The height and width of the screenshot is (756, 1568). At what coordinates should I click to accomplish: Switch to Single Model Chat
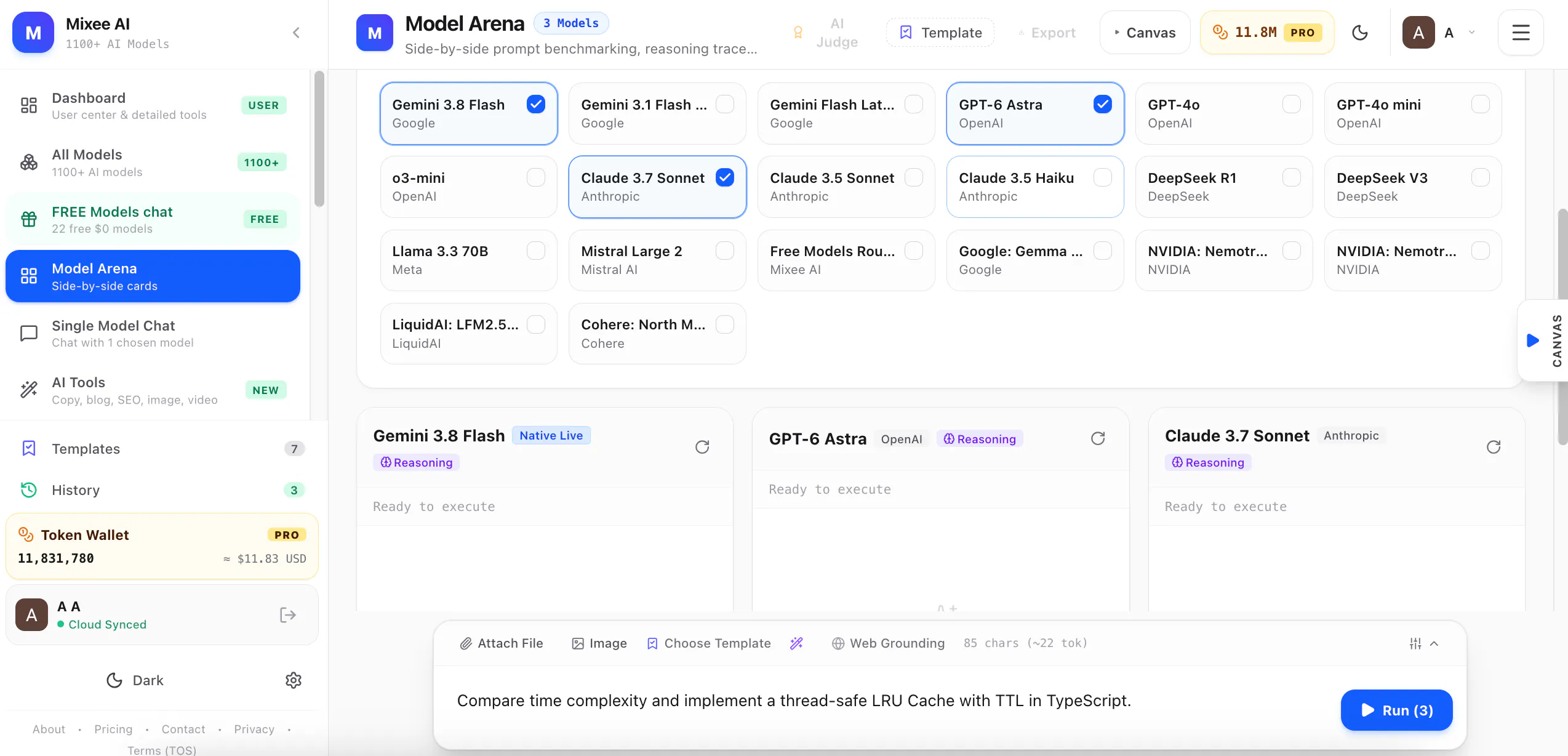153,334
